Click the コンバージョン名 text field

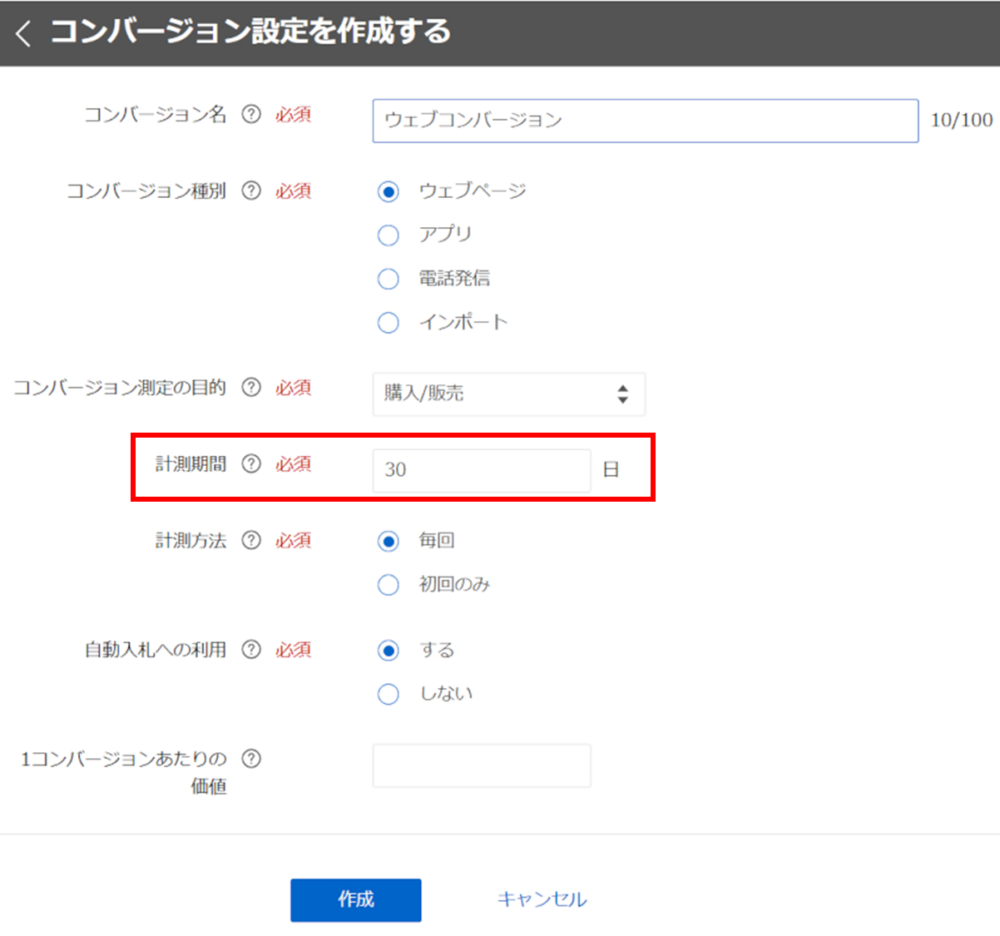pyautogui.click(x=645, y=121)
